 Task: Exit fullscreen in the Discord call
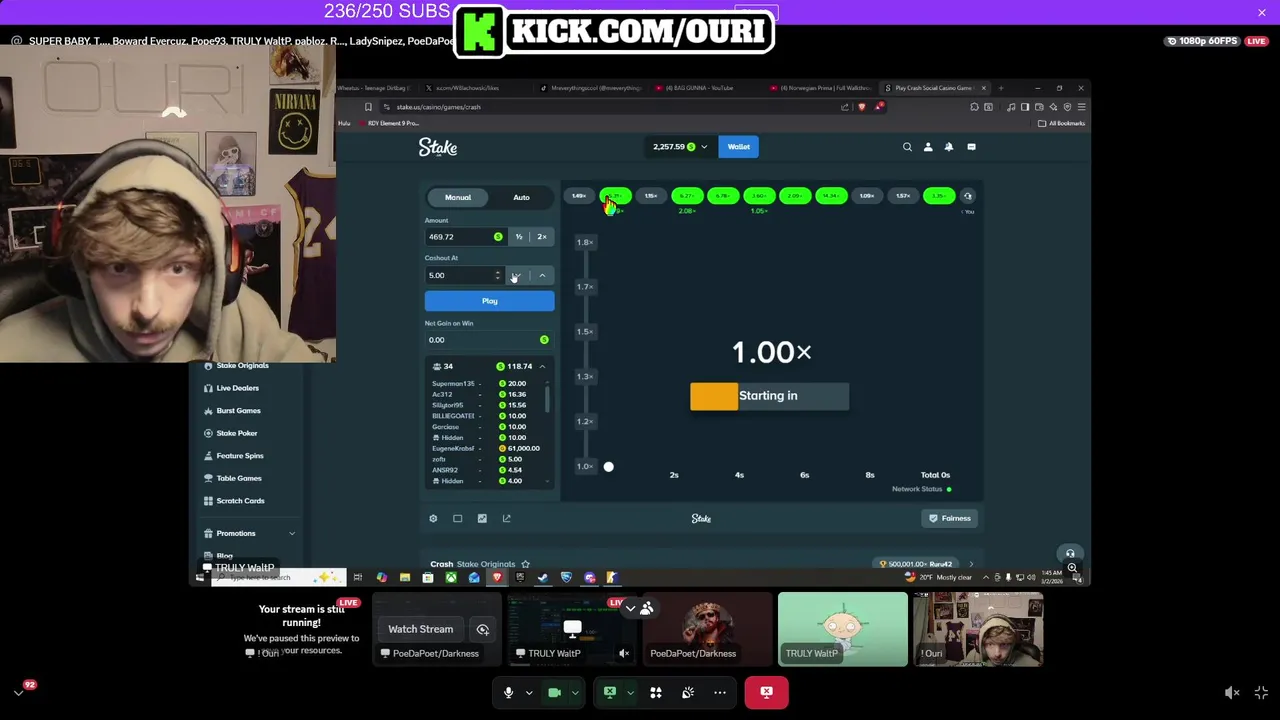(x=1261, y=692)
